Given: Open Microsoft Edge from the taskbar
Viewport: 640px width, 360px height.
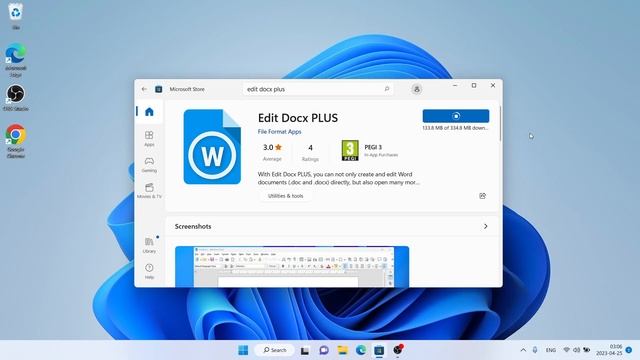Looking at the screenshot, I should (361, 350).
